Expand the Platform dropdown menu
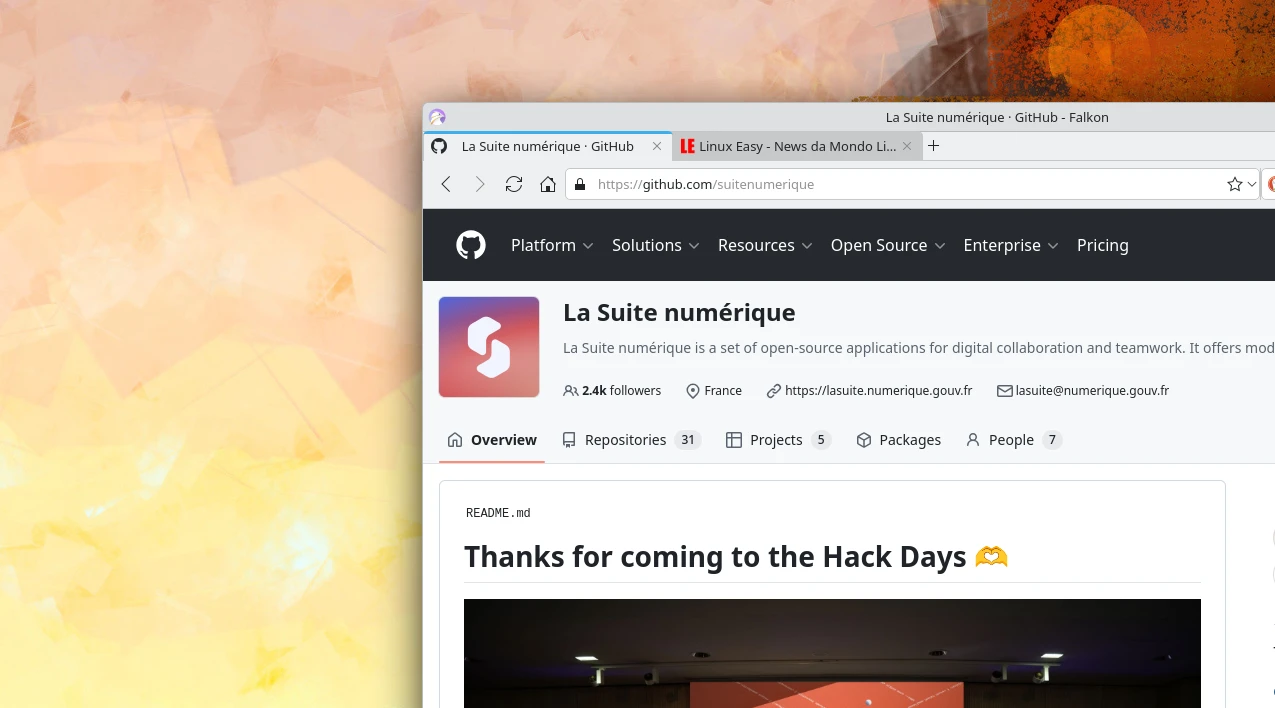Image resolution: width=1275 pixels, height=708 pixels. pos(552,245)
